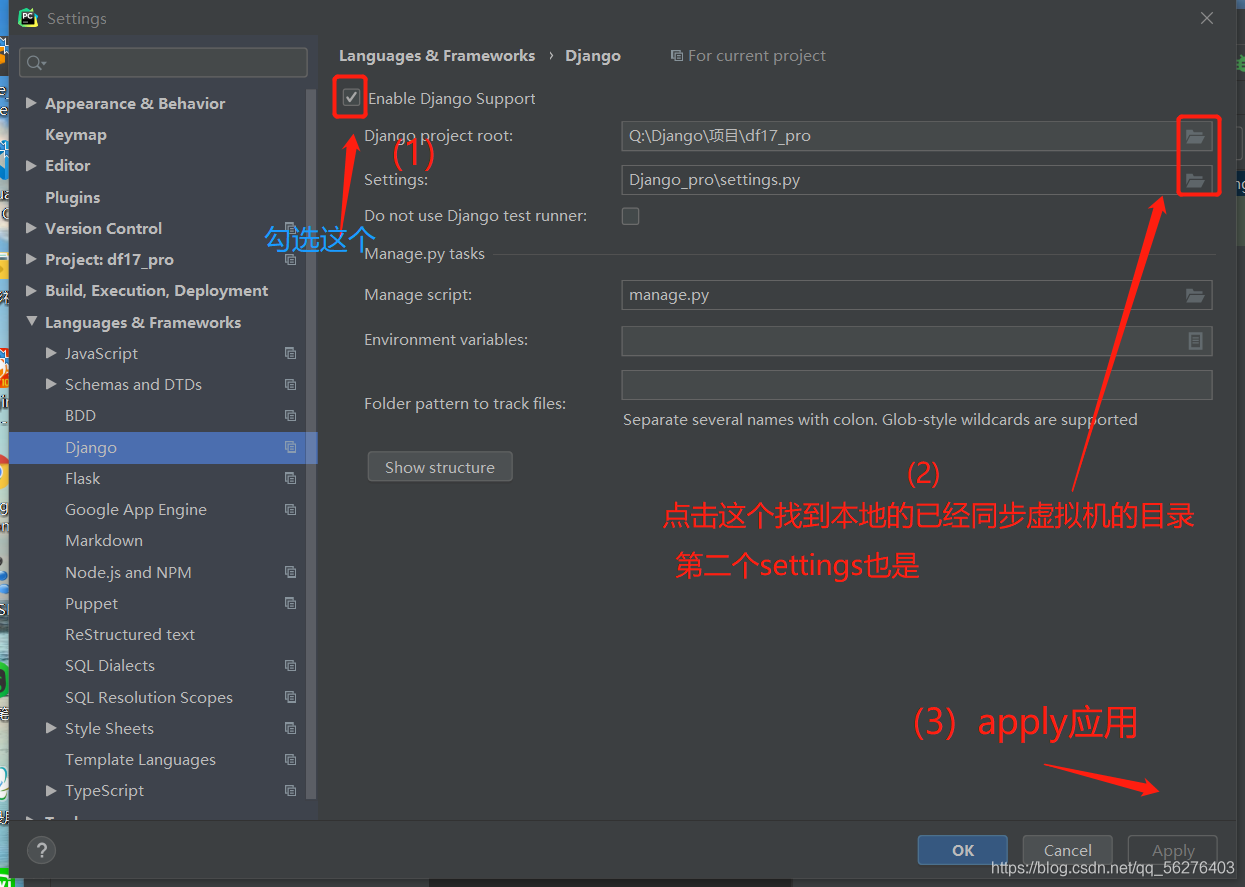This screenshot has width=1245, height=887.
Task: Click the project-level icon beside Django row
Action: [290, 448]
